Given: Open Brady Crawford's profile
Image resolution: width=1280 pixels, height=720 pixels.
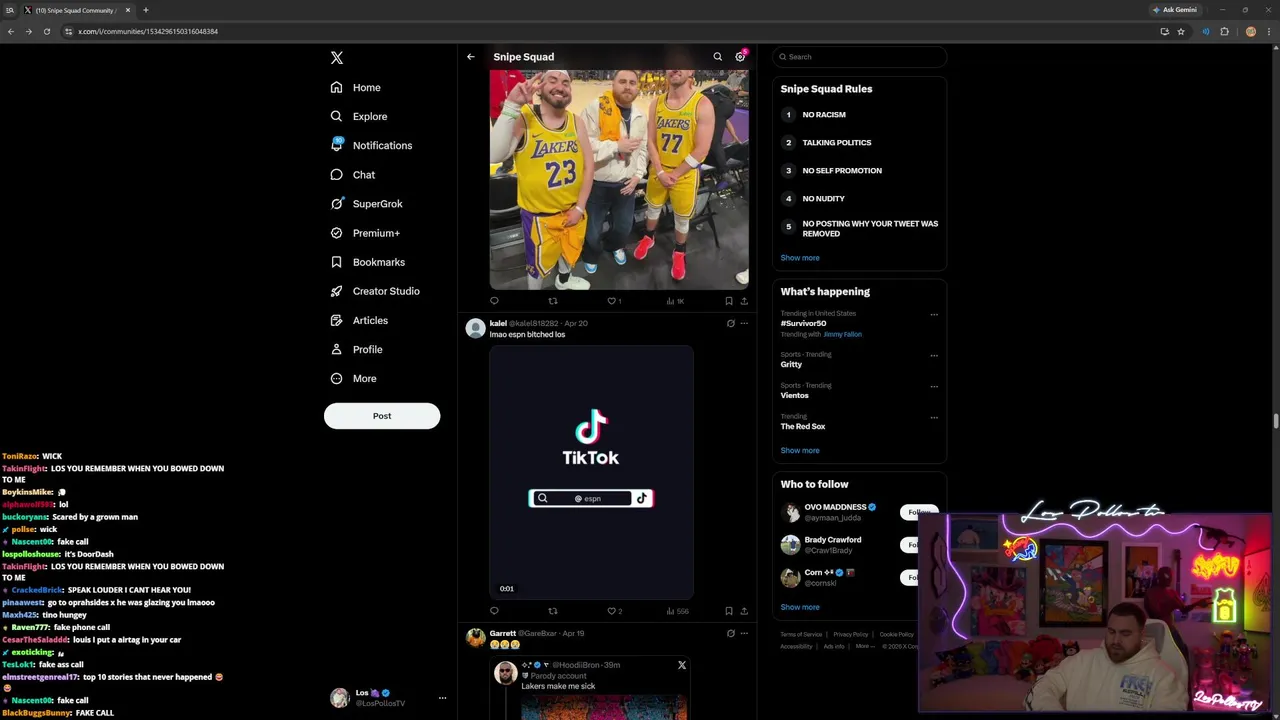Looking at the screenshot, I should 833,540.
